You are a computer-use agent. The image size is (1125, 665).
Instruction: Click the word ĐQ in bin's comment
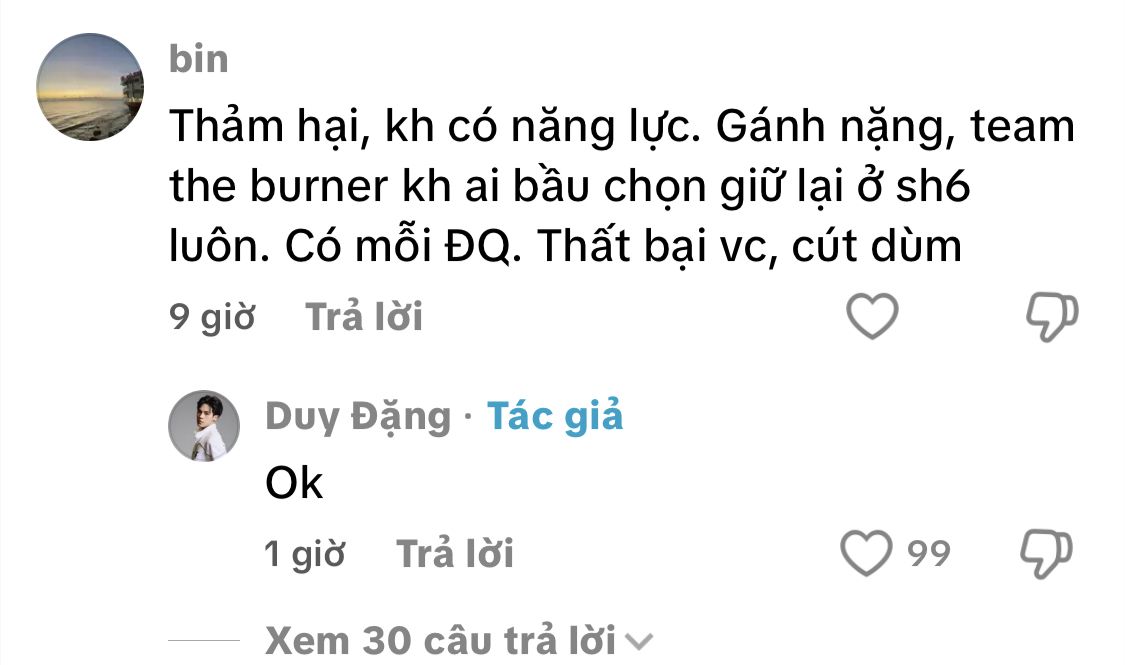pos(482,247)
